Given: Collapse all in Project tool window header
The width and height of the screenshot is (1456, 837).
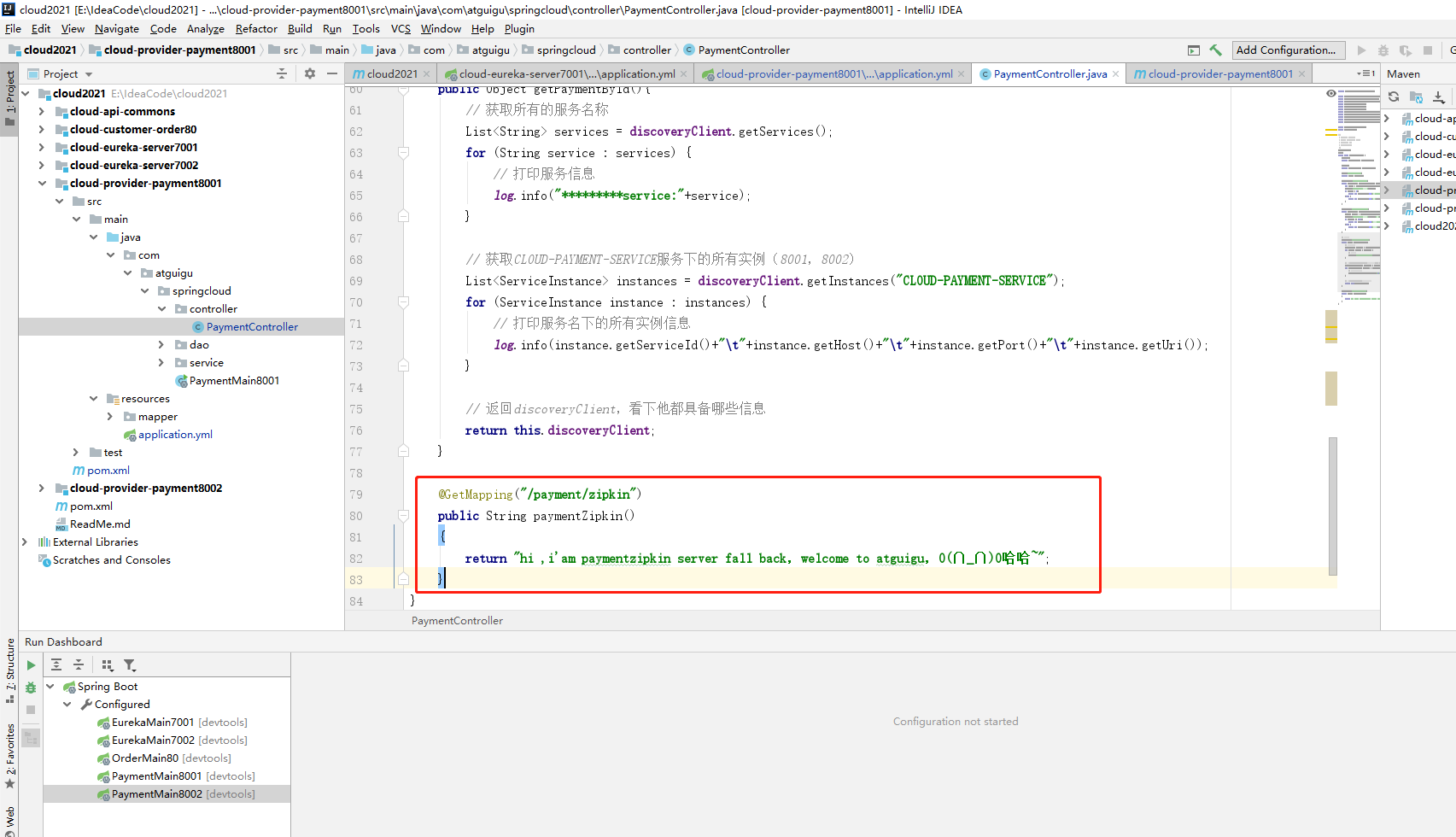Looking at the screenshot, I should pyautogui.click(x=282, y=74).
